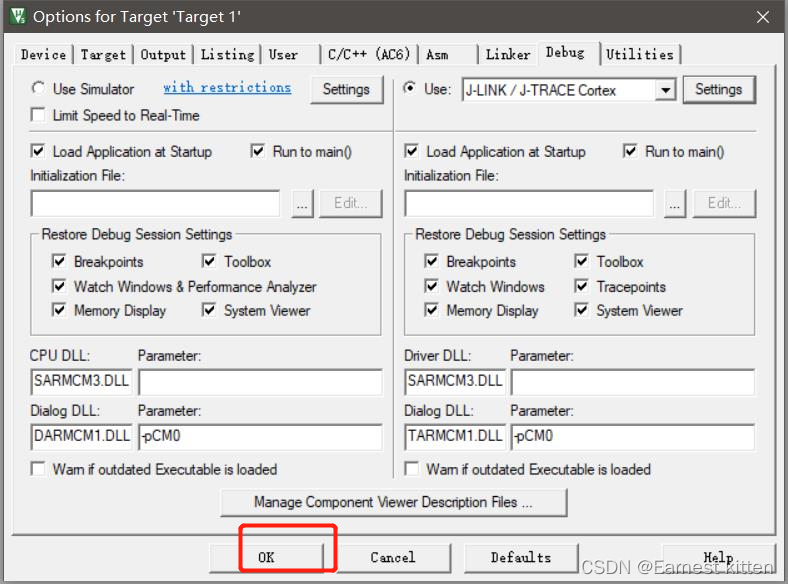Screen dimensions: 788x584
Task: Toggle debugger Watch Windows checkbox
Action: pos(432,286)
